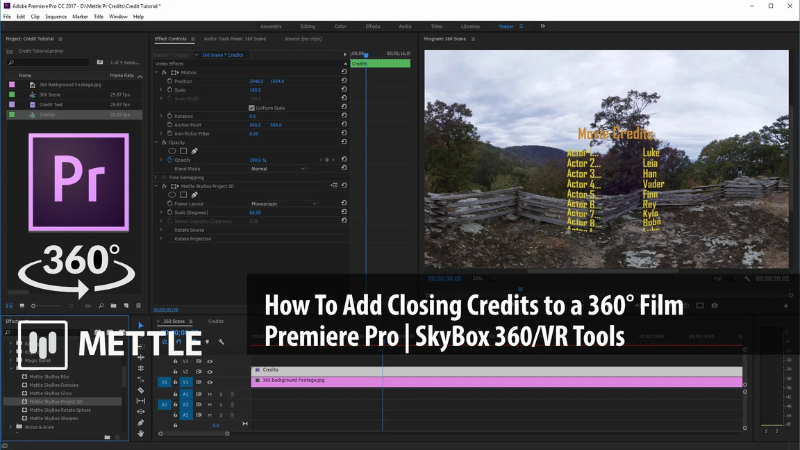
Task: Hide video track V2 output with eye icon
Action: pyautogui.click(x=210, y=370)
